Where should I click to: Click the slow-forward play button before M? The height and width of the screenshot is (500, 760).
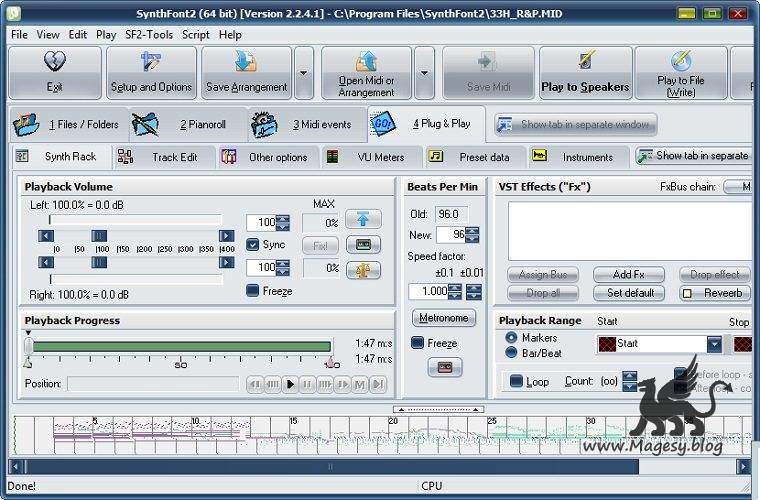click(342, 384)
